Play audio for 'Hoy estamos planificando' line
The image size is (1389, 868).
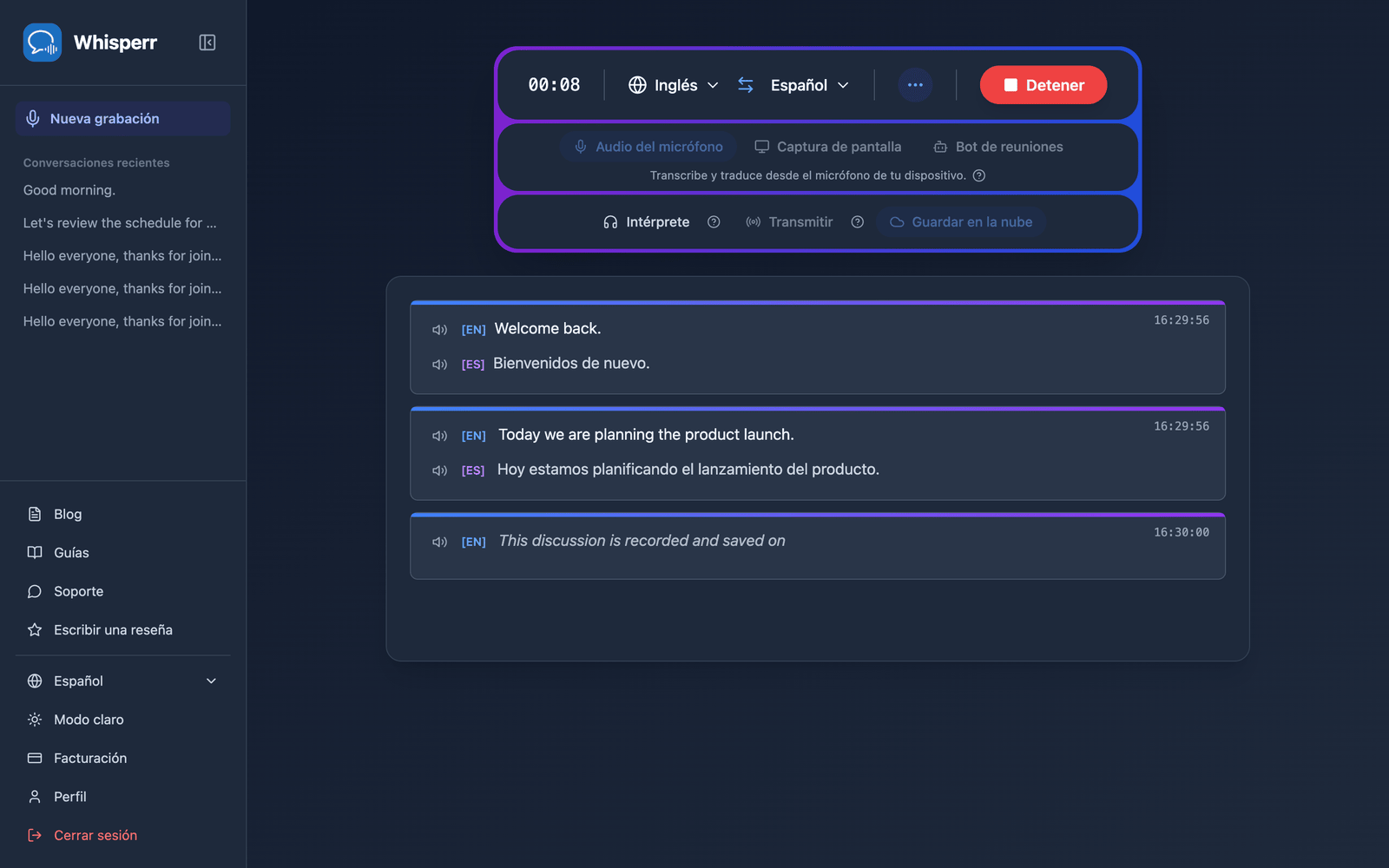[440, 470]
